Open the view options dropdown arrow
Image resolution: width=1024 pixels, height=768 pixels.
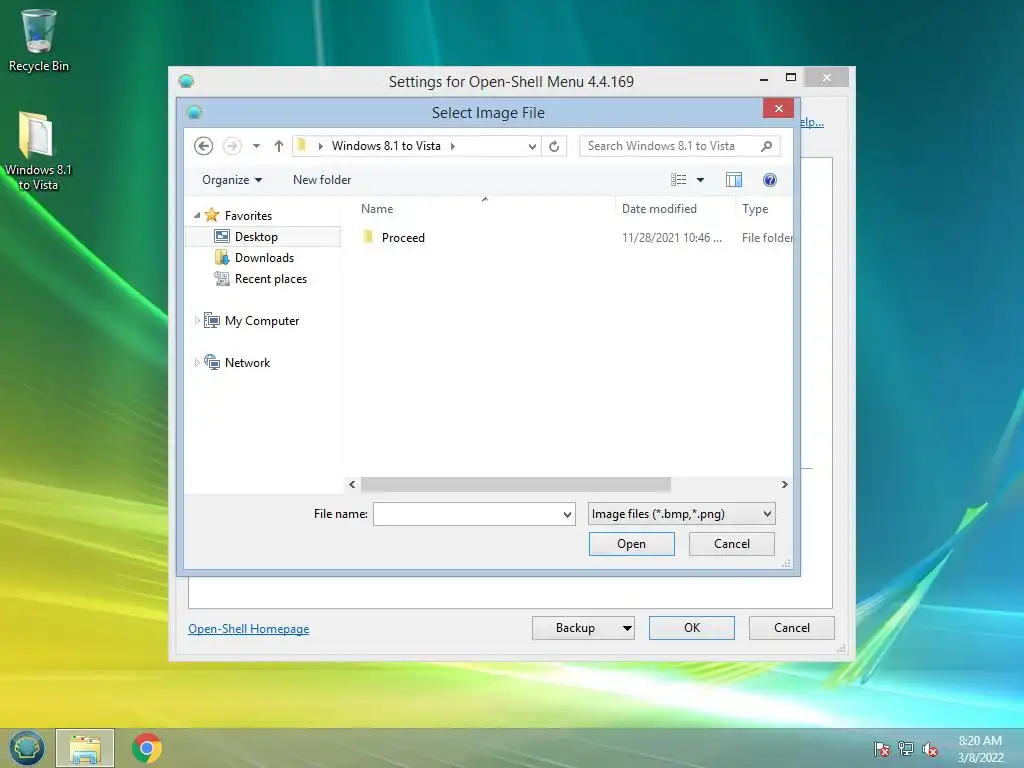pos(700,180)
